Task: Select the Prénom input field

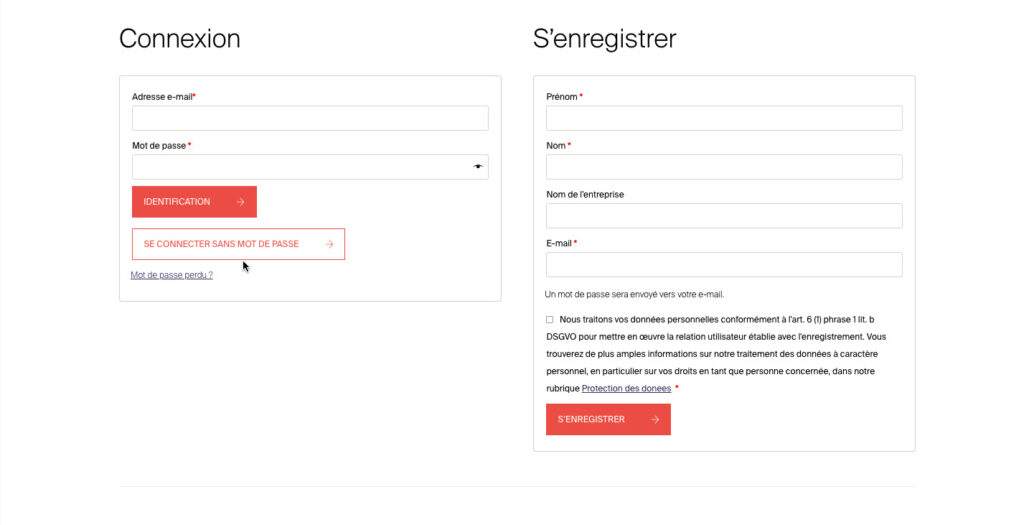Action: pyautogui.click(x=724, y=118)
